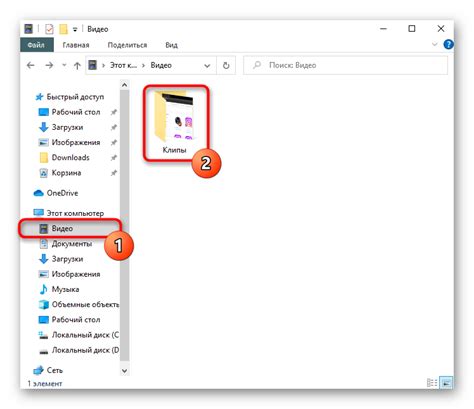The width and height of the screenshot is (474, 409).
Task: Switch to the Вид ribbon tab
Action: point(171,45)
